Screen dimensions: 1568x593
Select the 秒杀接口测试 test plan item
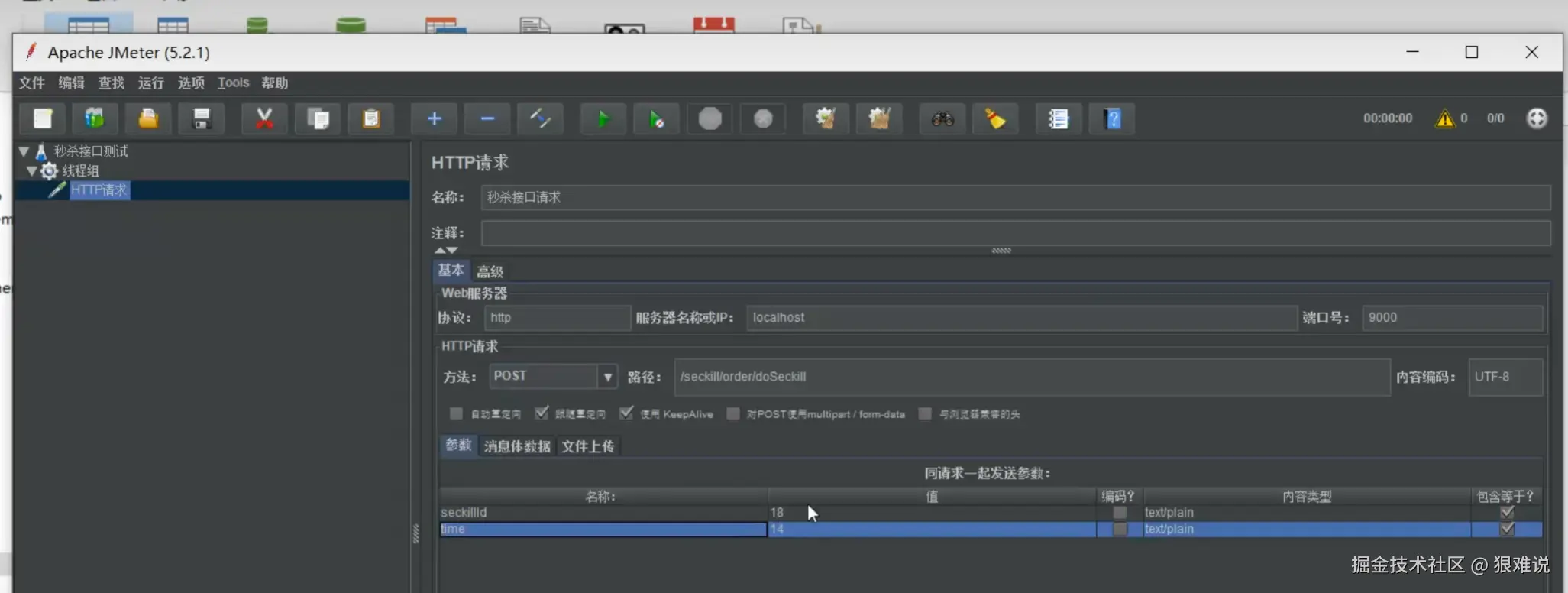[91, 151]
